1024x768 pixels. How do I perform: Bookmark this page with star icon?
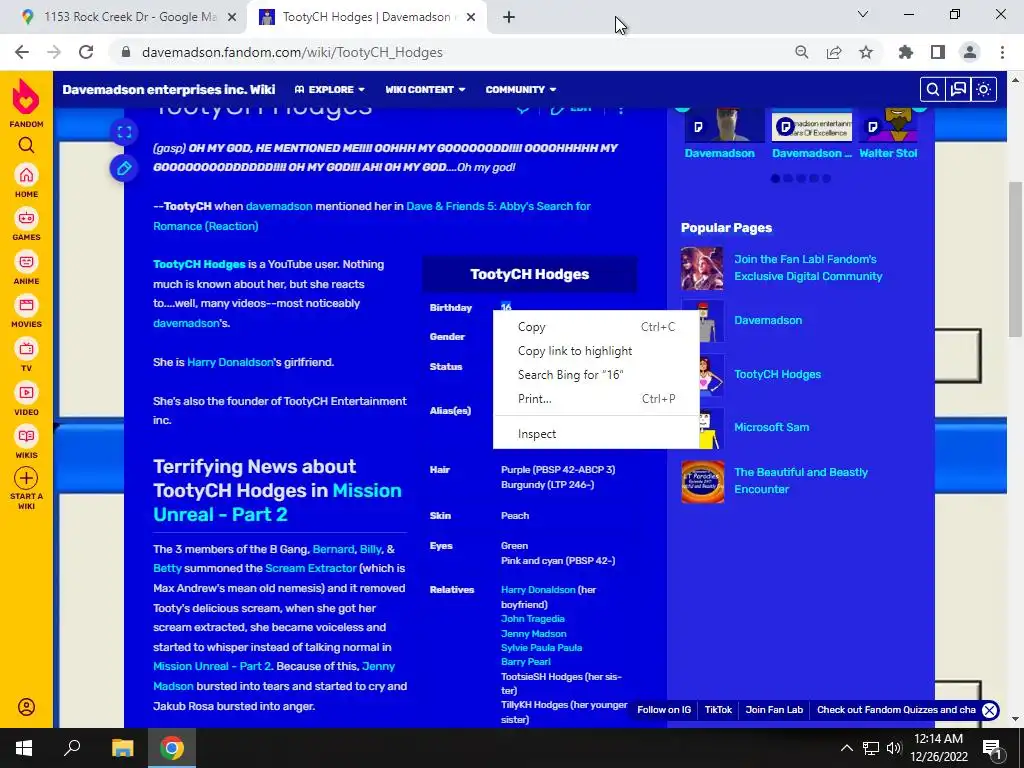coord(866,52)
